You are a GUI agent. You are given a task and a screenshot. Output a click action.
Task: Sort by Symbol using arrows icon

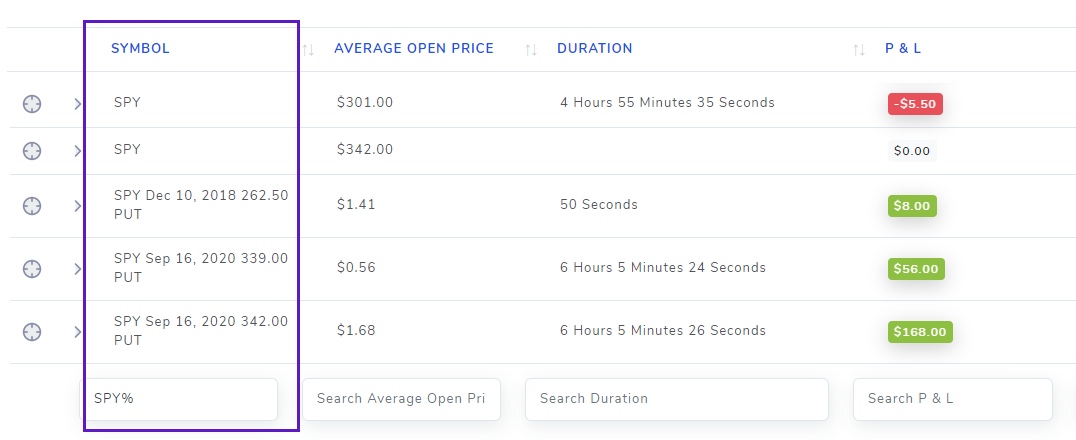click(x=308, y=49)
